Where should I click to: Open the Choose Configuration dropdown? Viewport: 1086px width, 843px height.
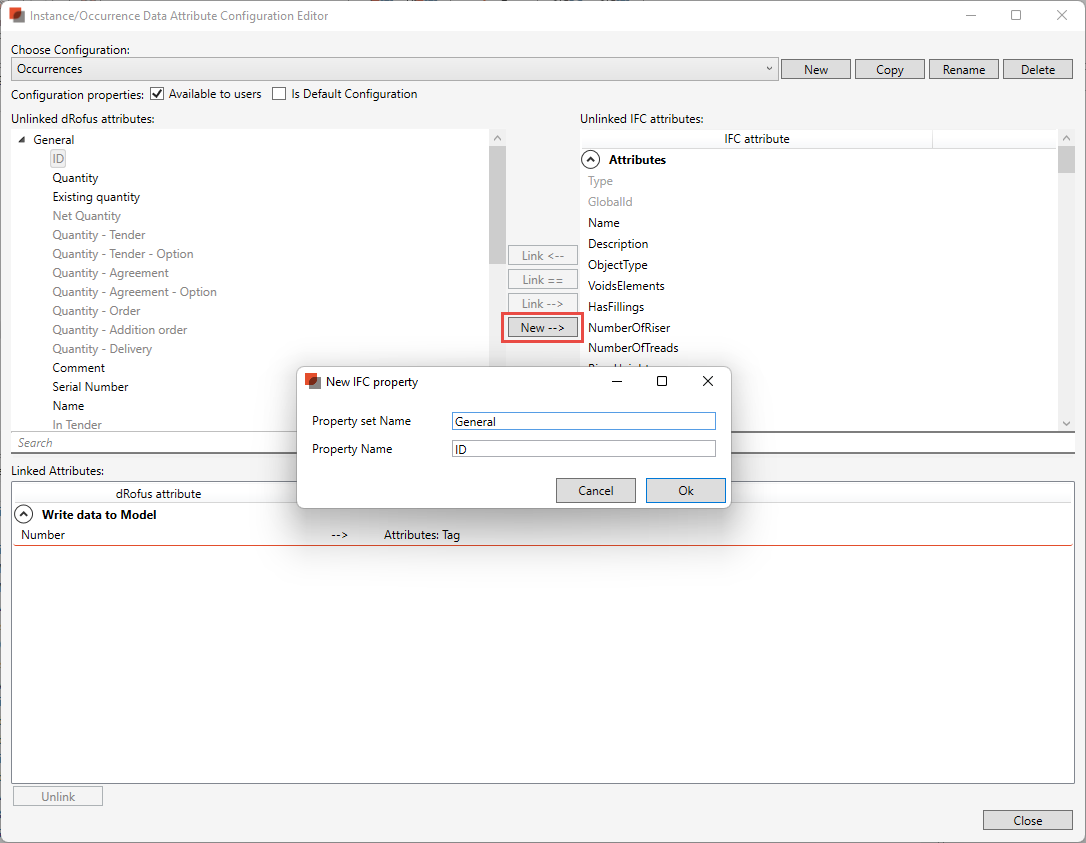click(768, 69)
